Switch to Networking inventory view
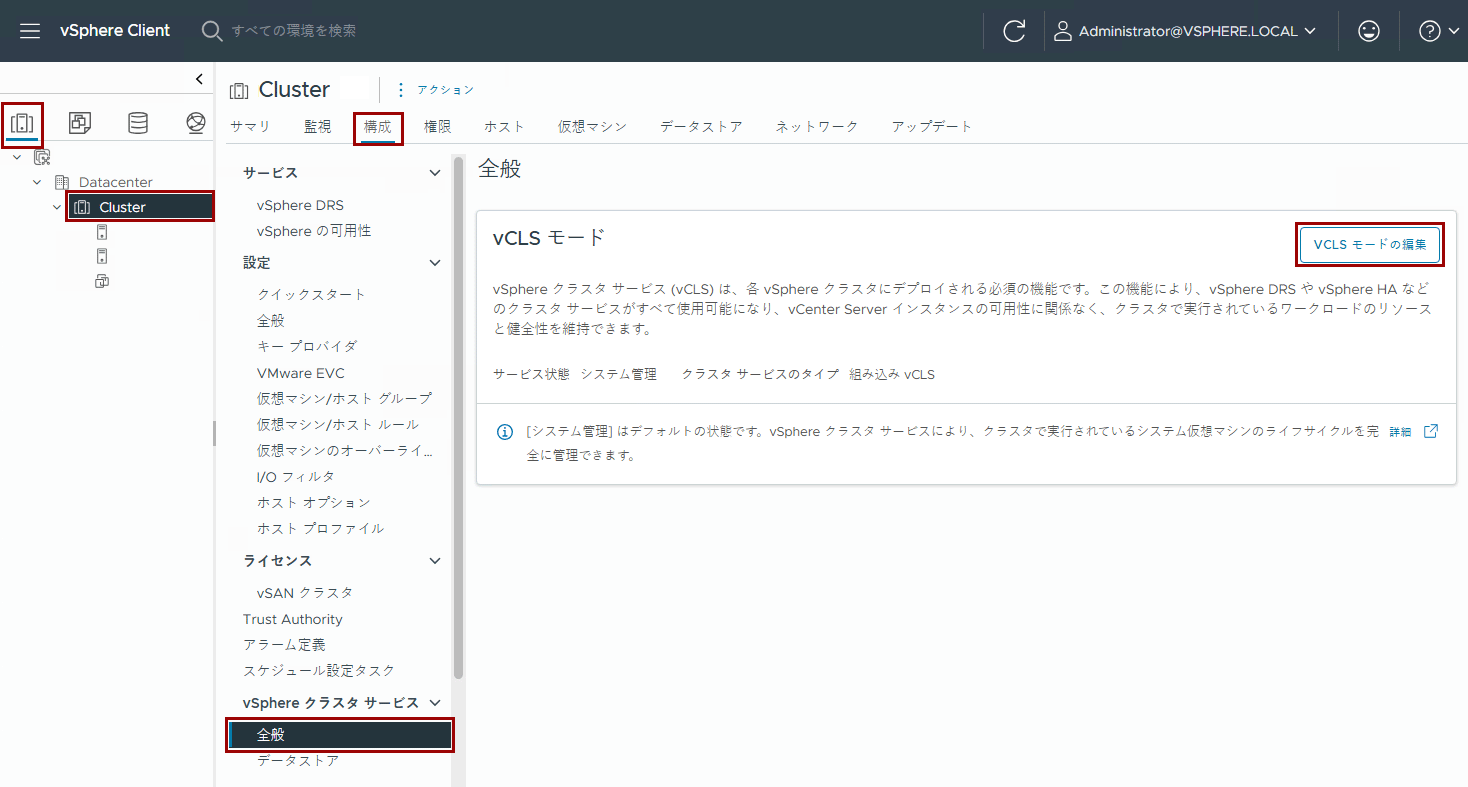 click(196, 123)
